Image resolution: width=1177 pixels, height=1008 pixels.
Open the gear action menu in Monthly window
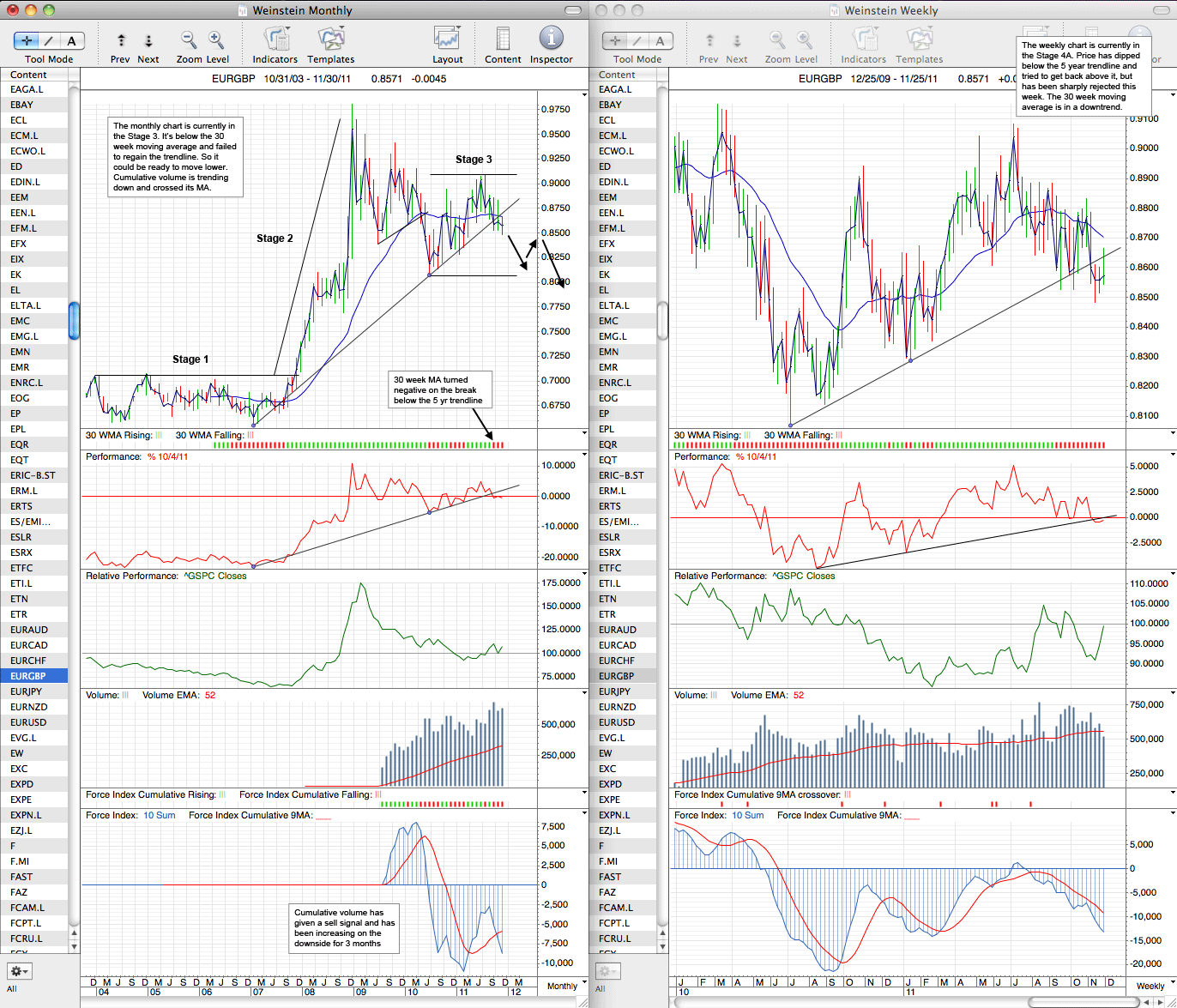(19, 971)
